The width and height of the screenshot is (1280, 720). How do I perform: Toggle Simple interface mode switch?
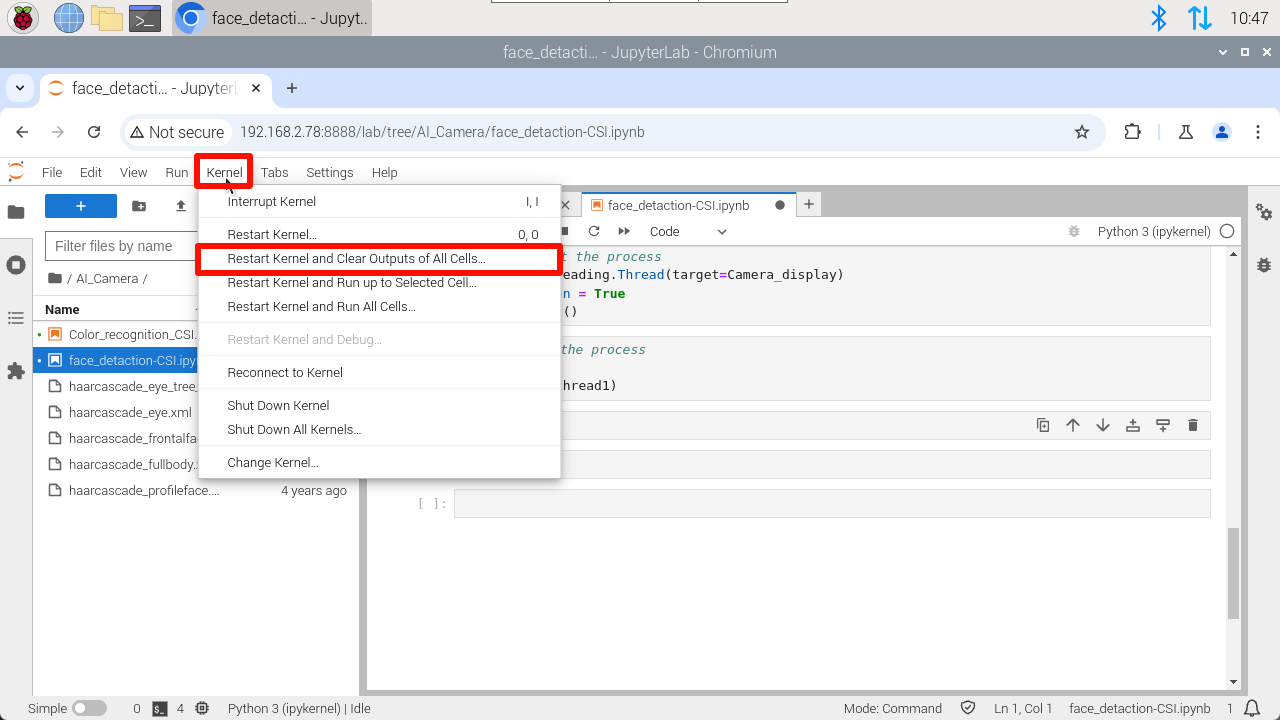coord(89,708)
